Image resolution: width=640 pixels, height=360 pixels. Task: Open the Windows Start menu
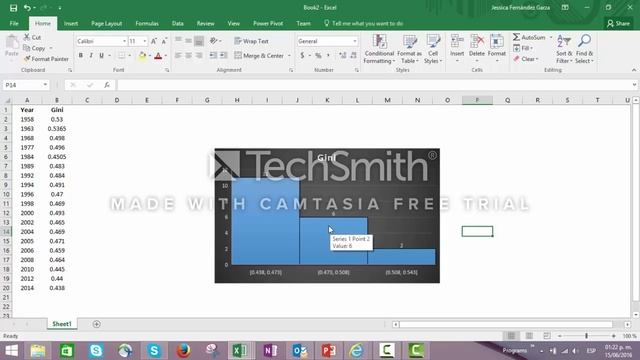[x=11, y=351]
